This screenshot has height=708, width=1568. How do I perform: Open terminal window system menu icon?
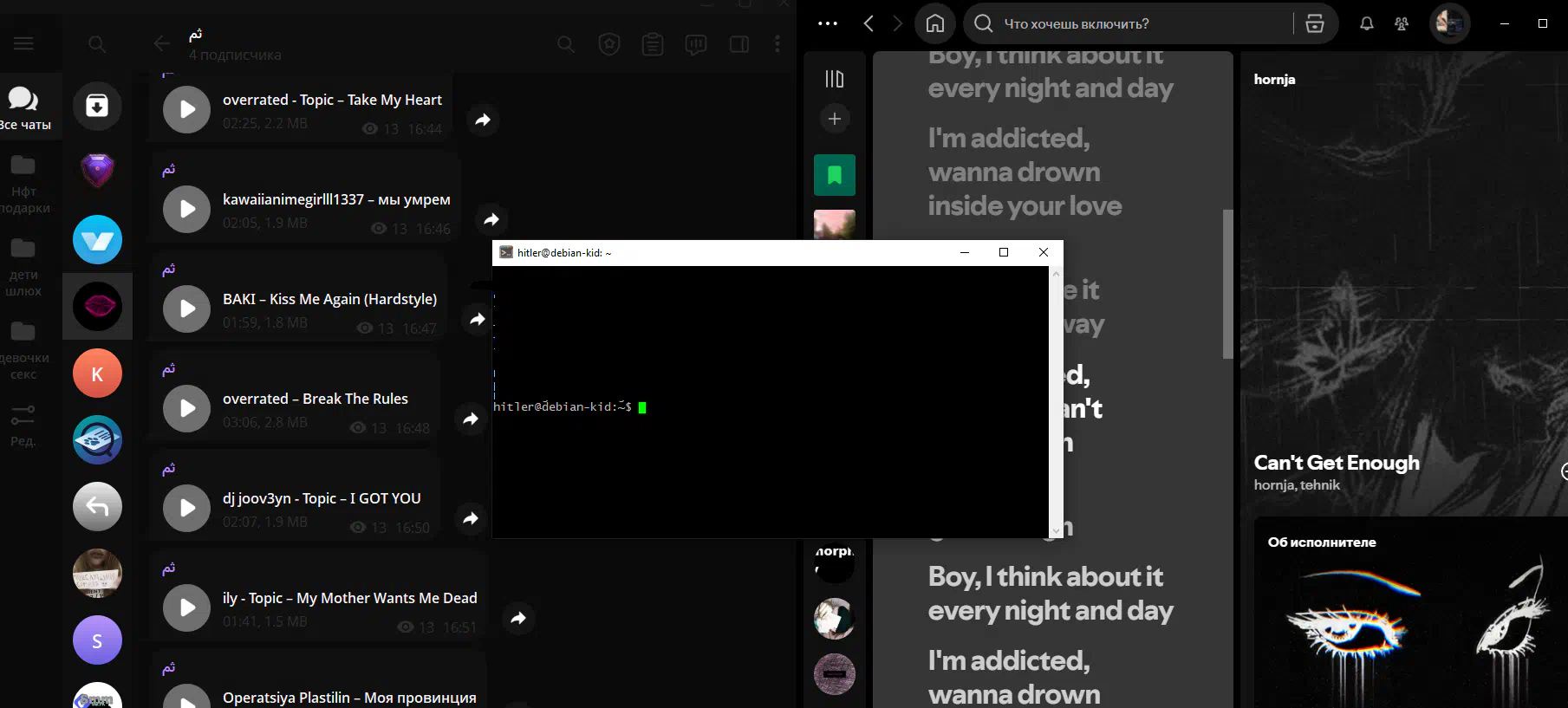[506, 252]
